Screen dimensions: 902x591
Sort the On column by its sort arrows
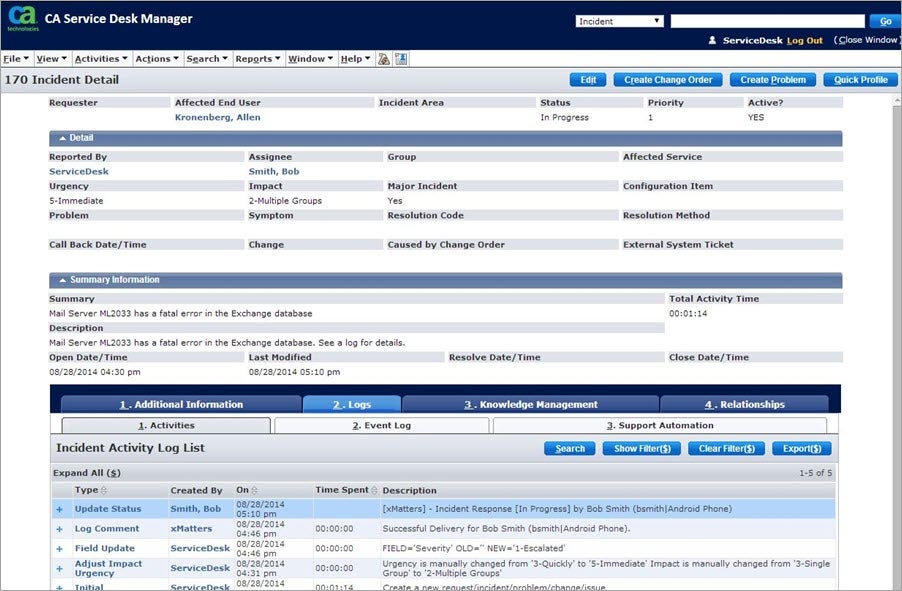[253, 490]
